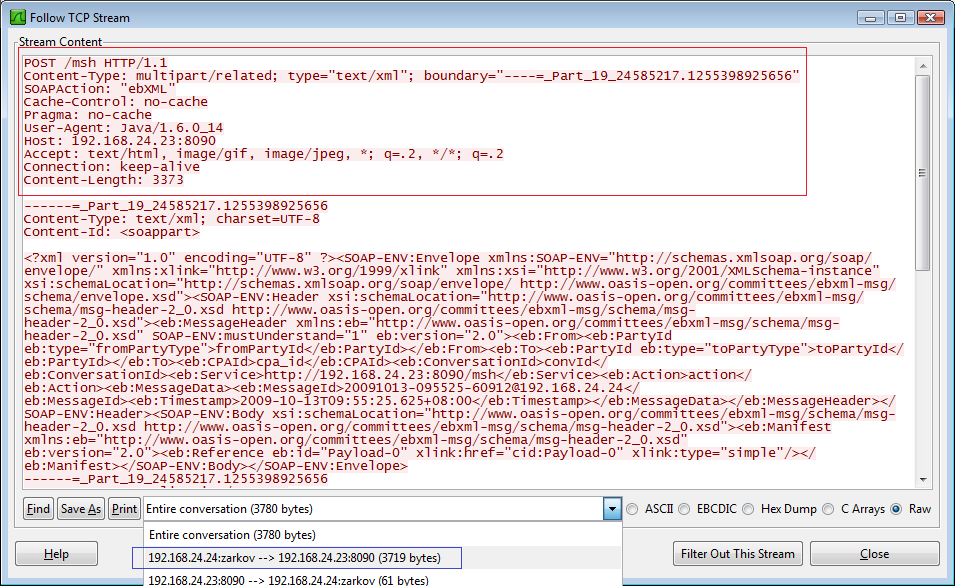Collapse the conversation dropdown arrow
955x586 pixels.
point(612,509)
